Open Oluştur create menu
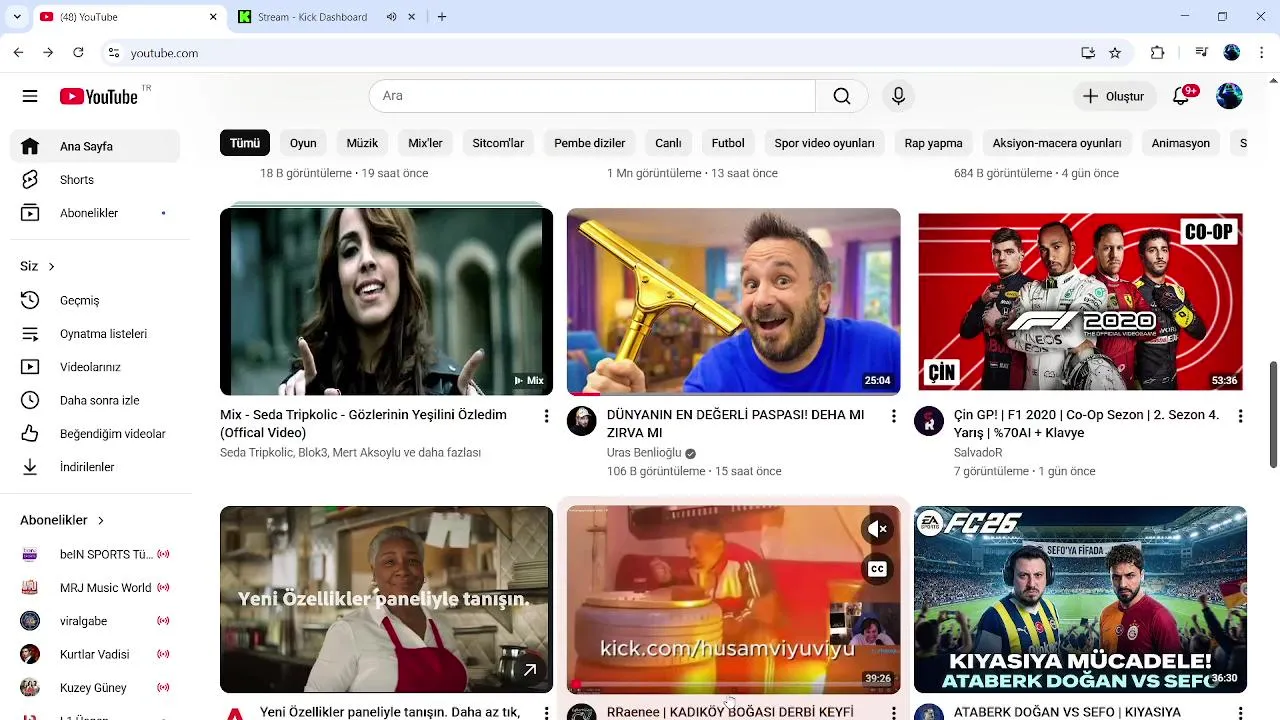Screen dimensions: 1280x720 [x=1113, y=96]
